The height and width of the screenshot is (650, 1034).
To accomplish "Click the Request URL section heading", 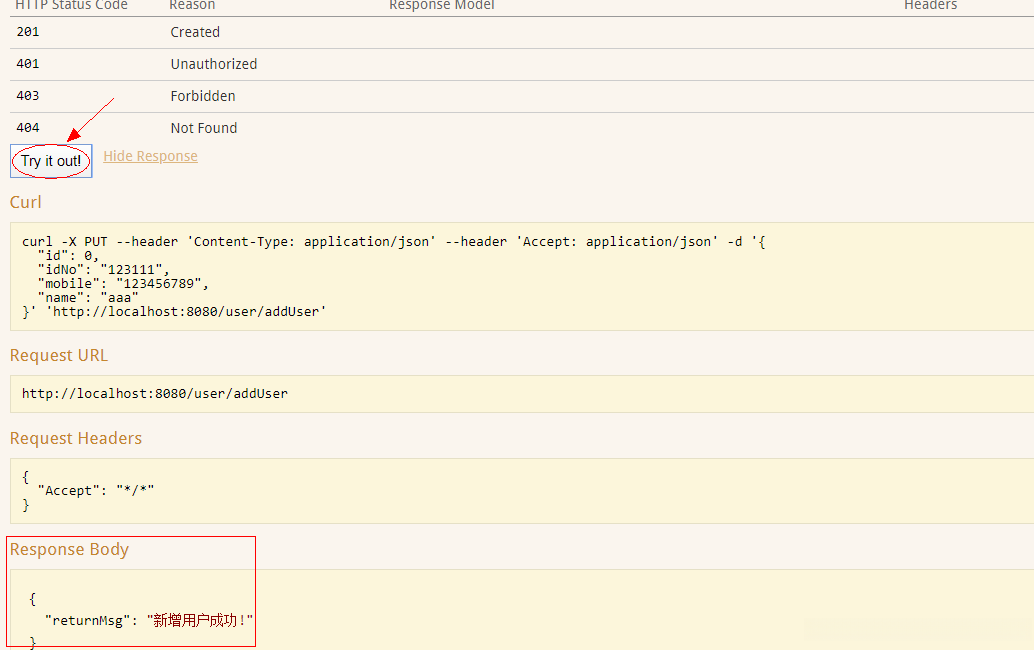I will pos(59,355).
